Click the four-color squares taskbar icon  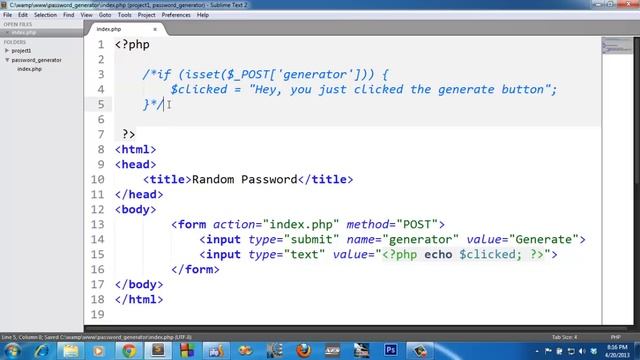(187, 351)
